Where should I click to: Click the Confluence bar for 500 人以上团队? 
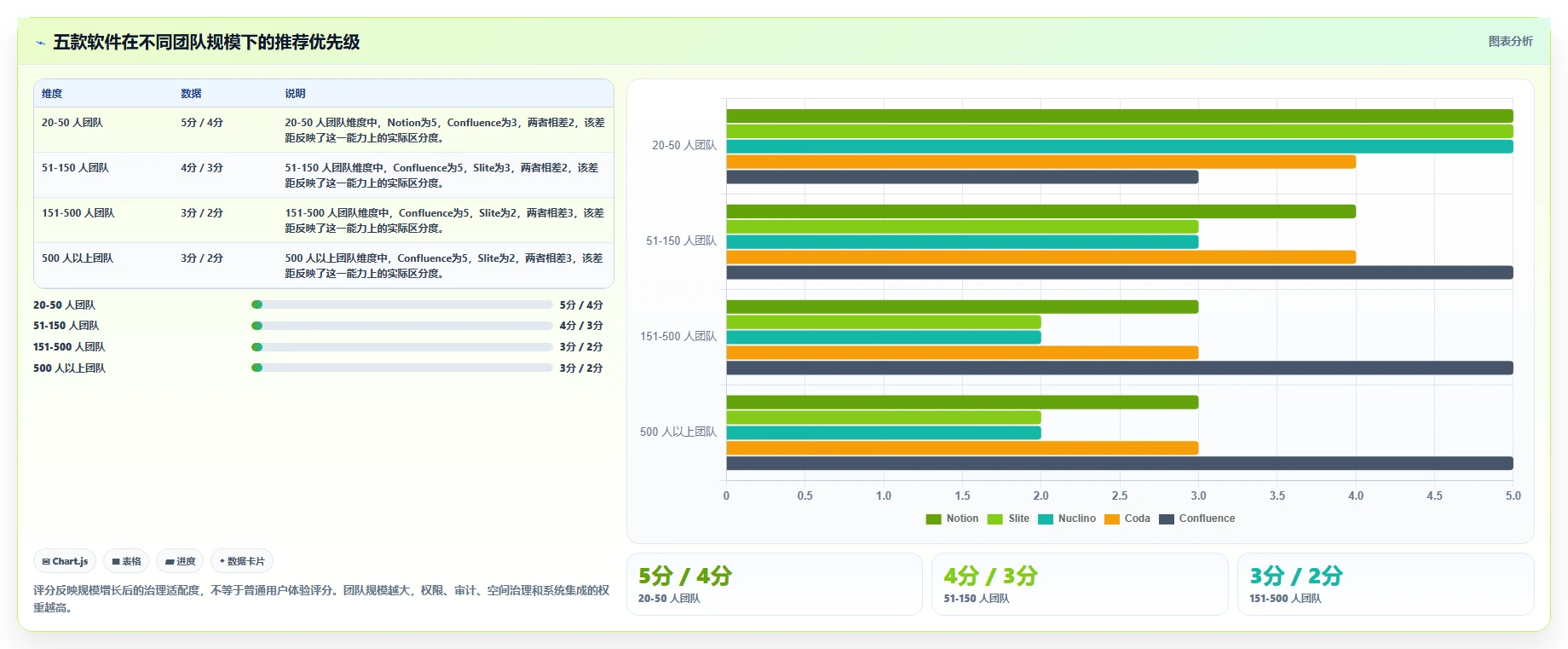coord(1120,464)
